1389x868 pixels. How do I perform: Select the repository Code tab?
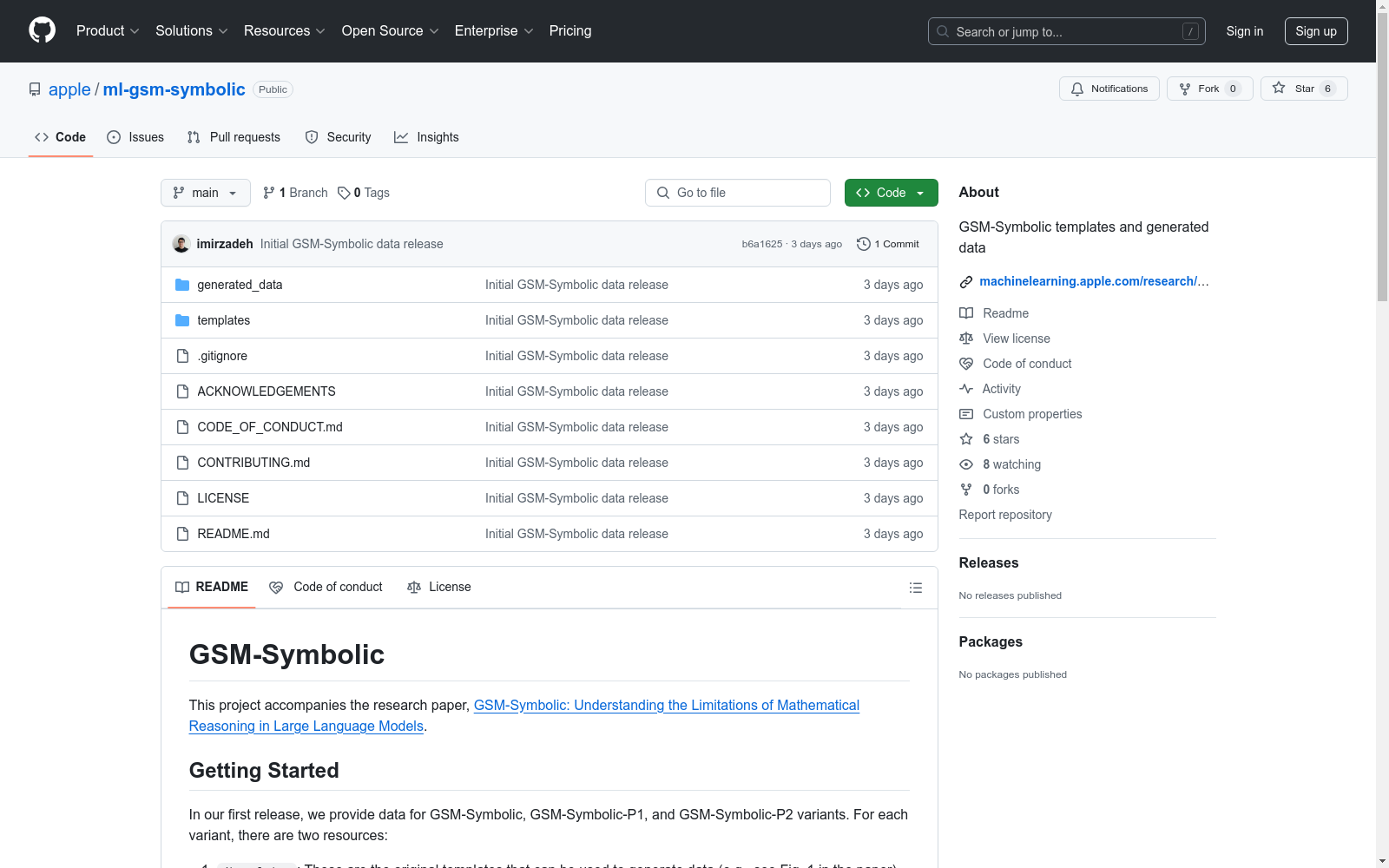61,137
